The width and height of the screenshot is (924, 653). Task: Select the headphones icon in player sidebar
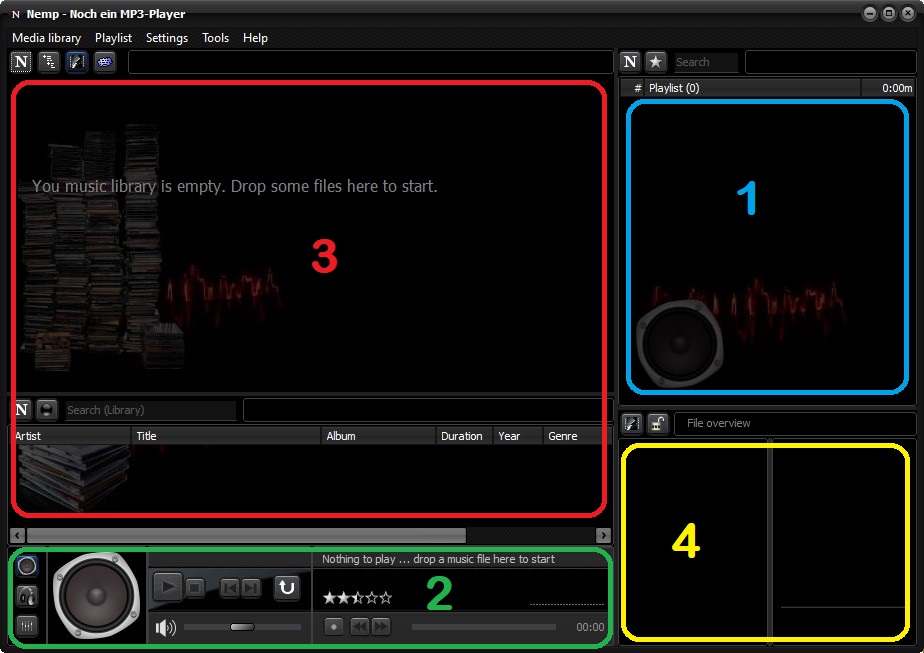(27, 596)
